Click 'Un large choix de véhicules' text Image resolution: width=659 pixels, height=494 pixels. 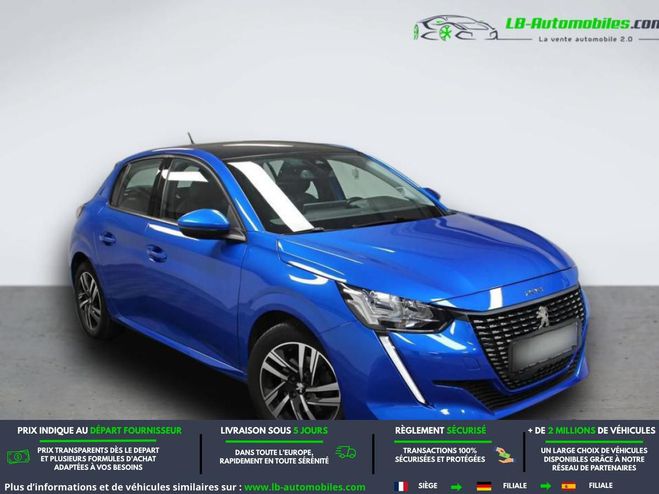coord(594,459)
